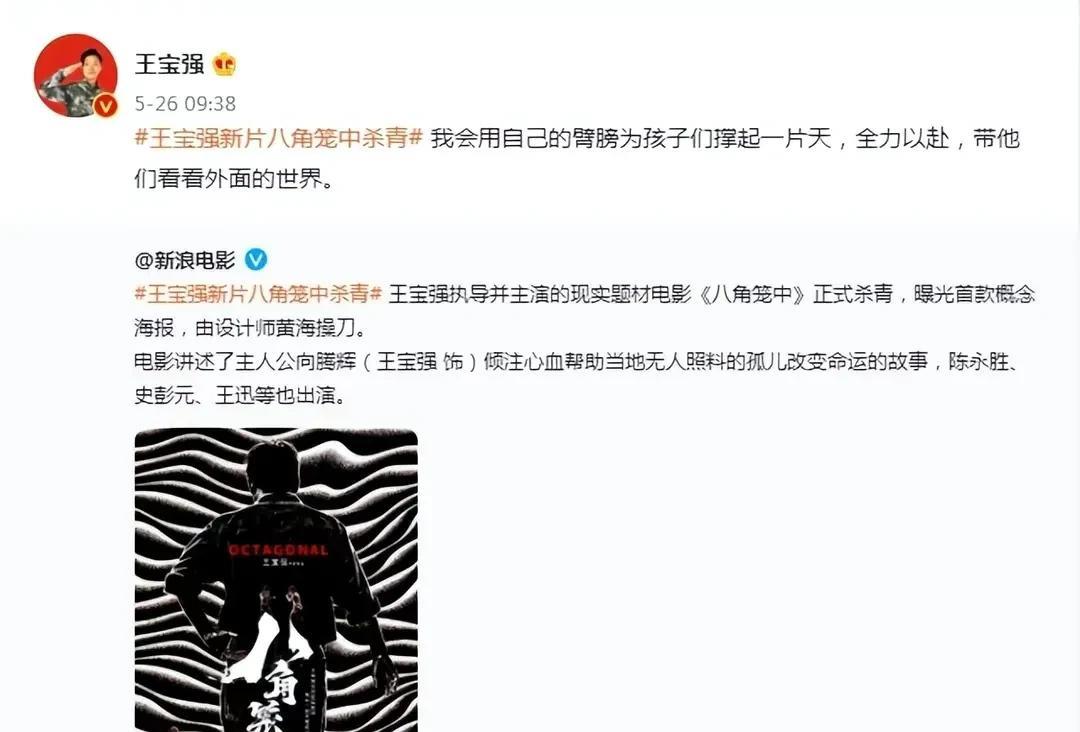Click the second line 们看看外面的世界
1080x732 pixels.
pyautogui.click(x=233, y=178)
